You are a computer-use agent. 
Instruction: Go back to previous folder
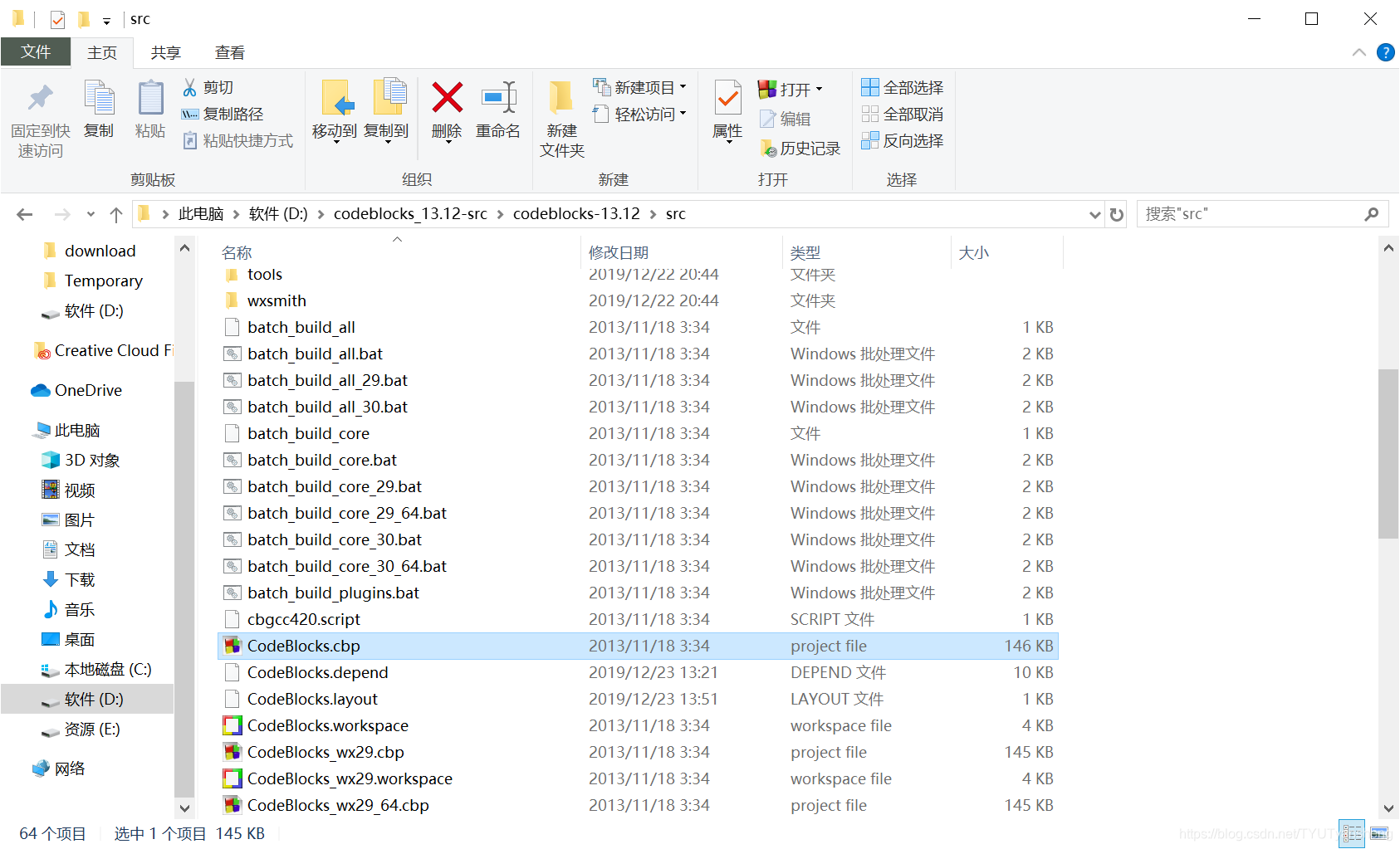tap(24, 214)
